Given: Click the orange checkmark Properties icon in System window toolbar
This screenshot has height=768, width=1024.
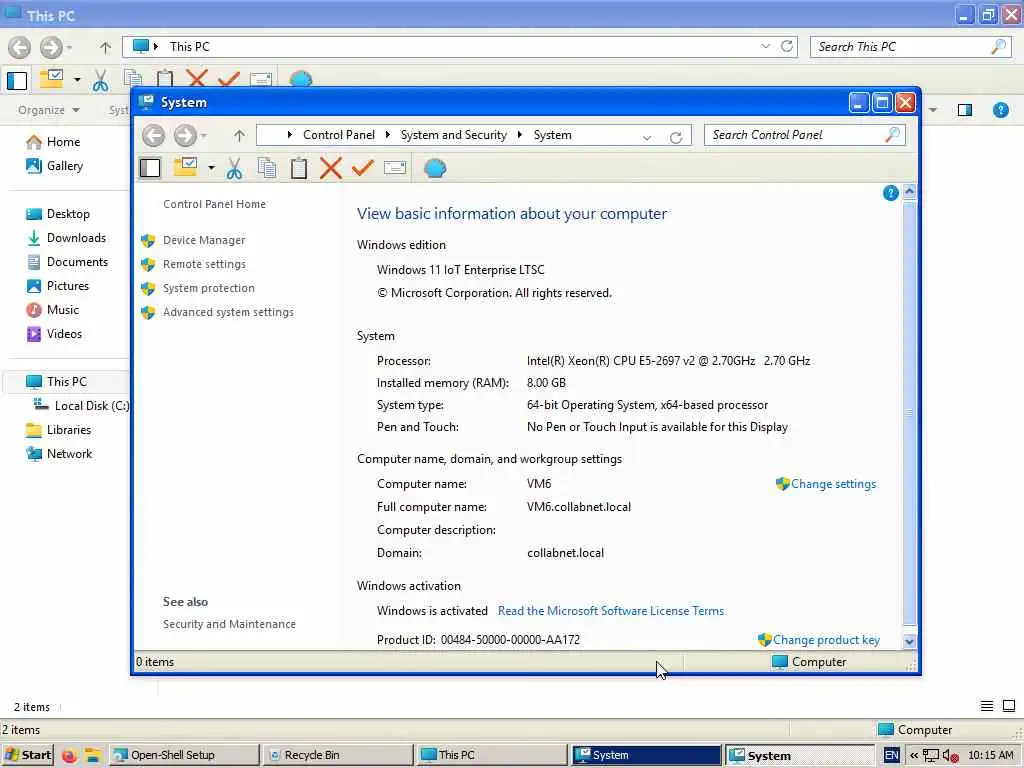Looking at the screenshot, I should 362,168.
